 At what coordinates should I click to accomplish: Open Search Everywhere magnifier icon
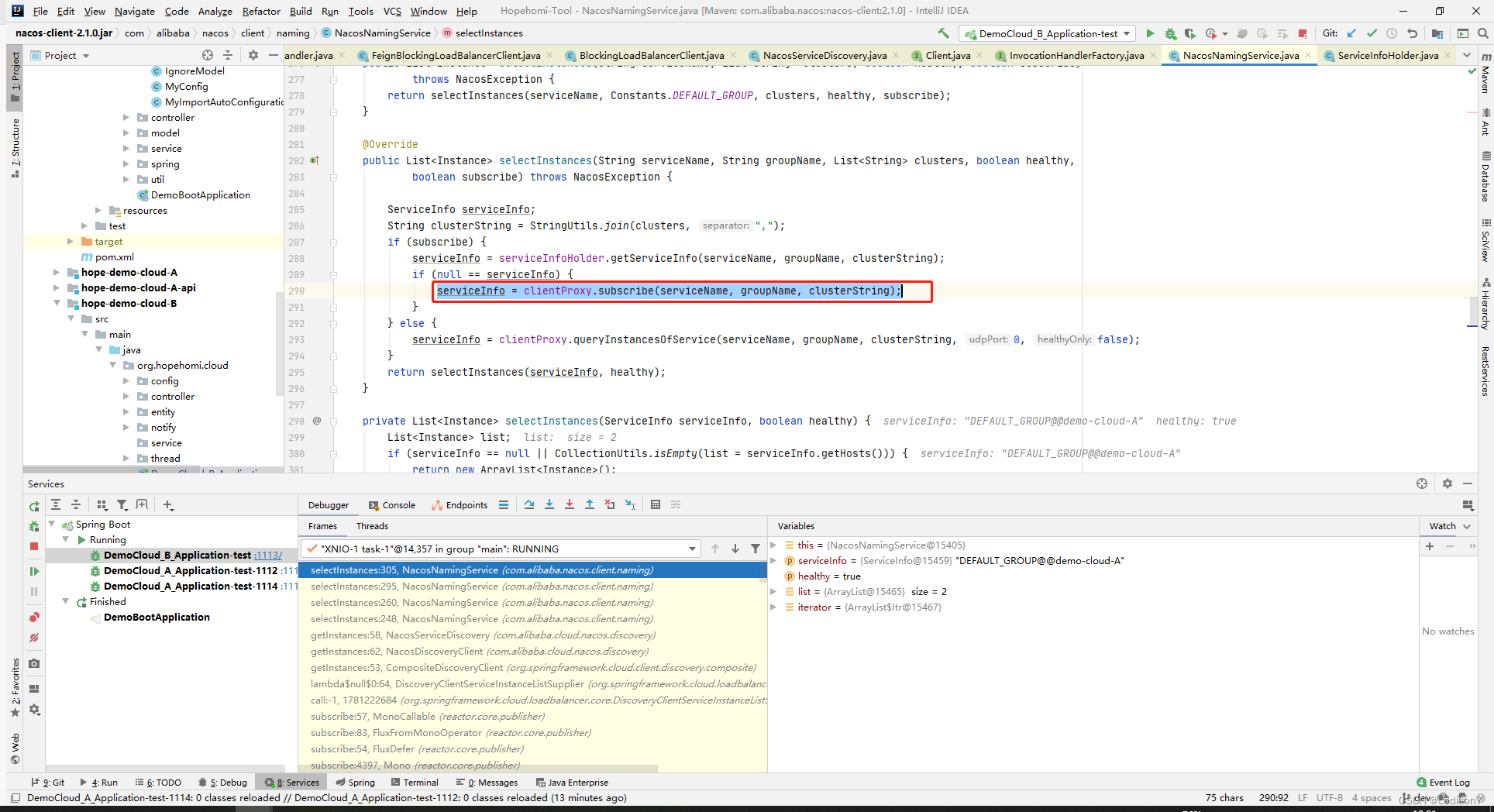point(1482,33)
